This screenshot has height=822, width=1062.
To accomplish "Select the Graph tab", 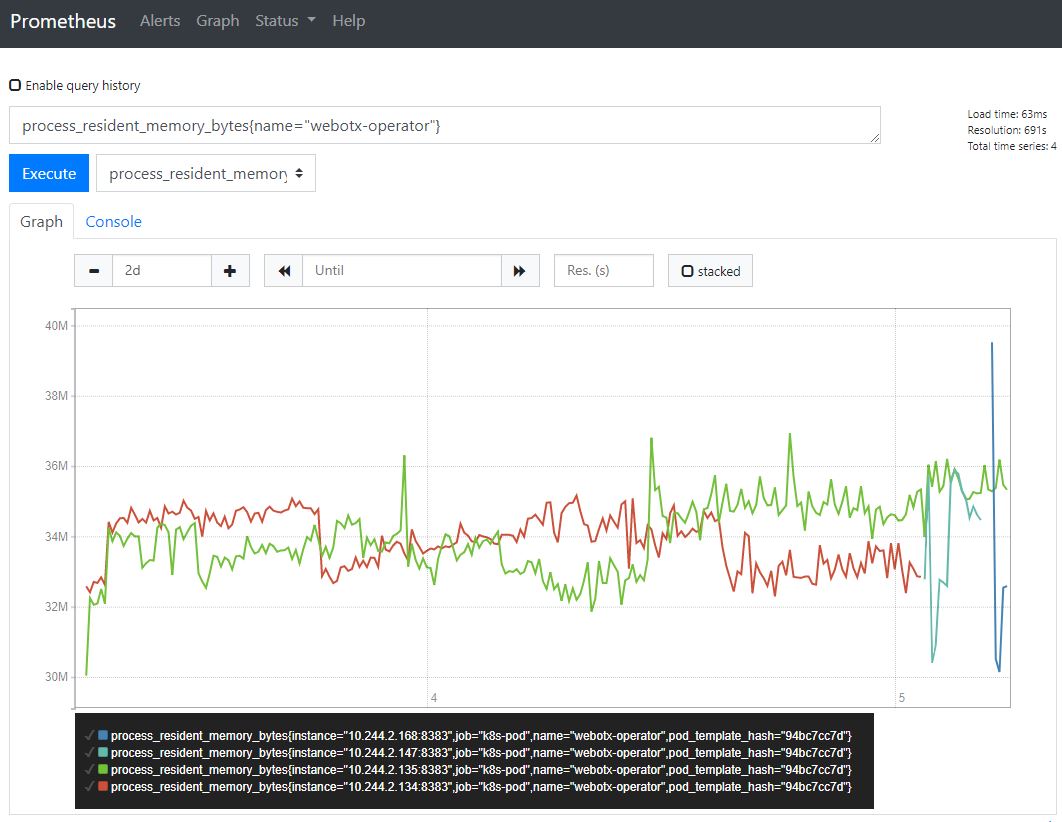I will coord(42,222).
